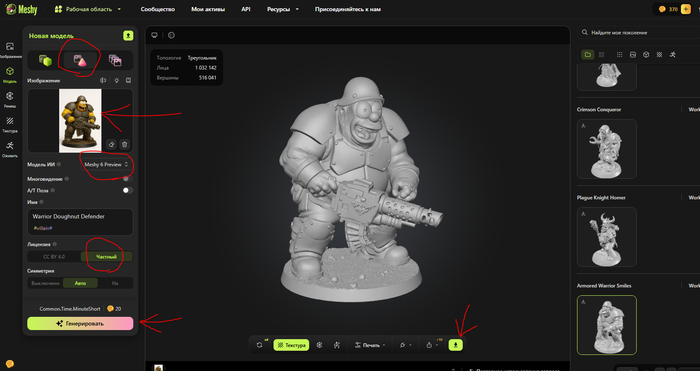700x371 pixels.
Task: Open the Текстура section in left sidebar
Action: click(10, 125)
